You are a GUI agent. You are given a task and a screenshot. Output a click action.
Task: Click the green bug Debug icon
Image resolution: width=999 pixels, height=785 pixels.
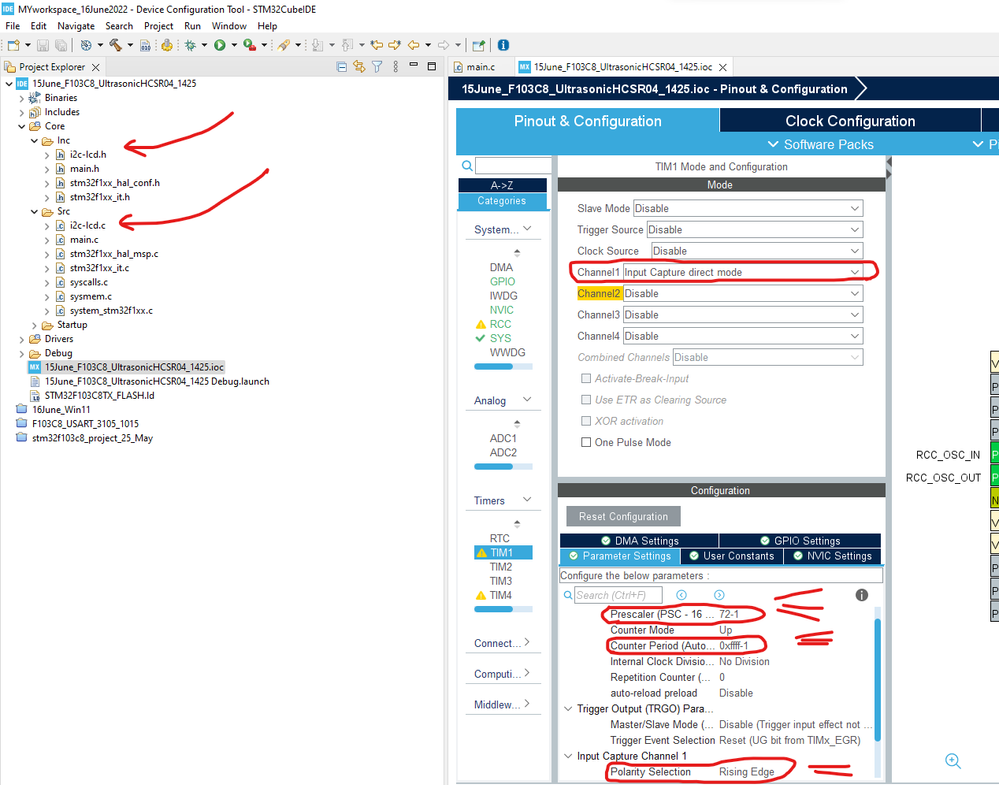click(190, 45)
